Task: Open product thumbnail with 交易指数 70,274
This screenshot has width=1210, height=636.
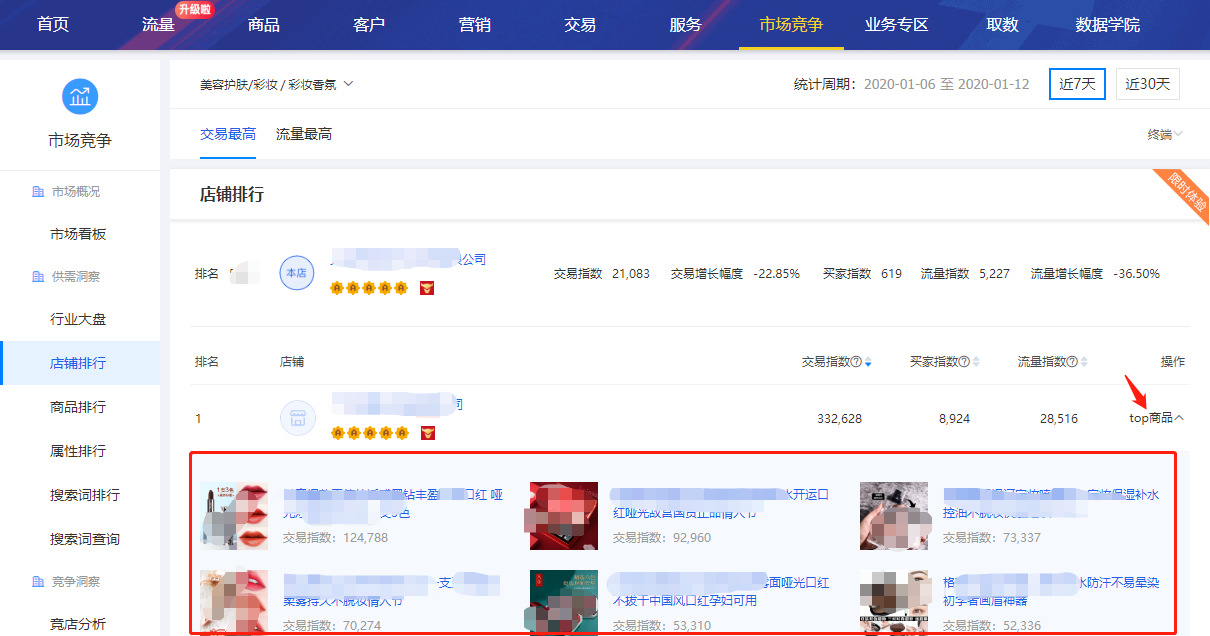Action: click(234, 603)
